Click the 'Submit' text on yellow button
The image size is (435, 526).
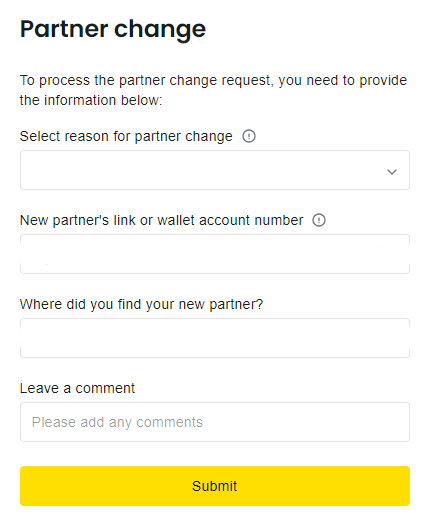pos(215,486)
